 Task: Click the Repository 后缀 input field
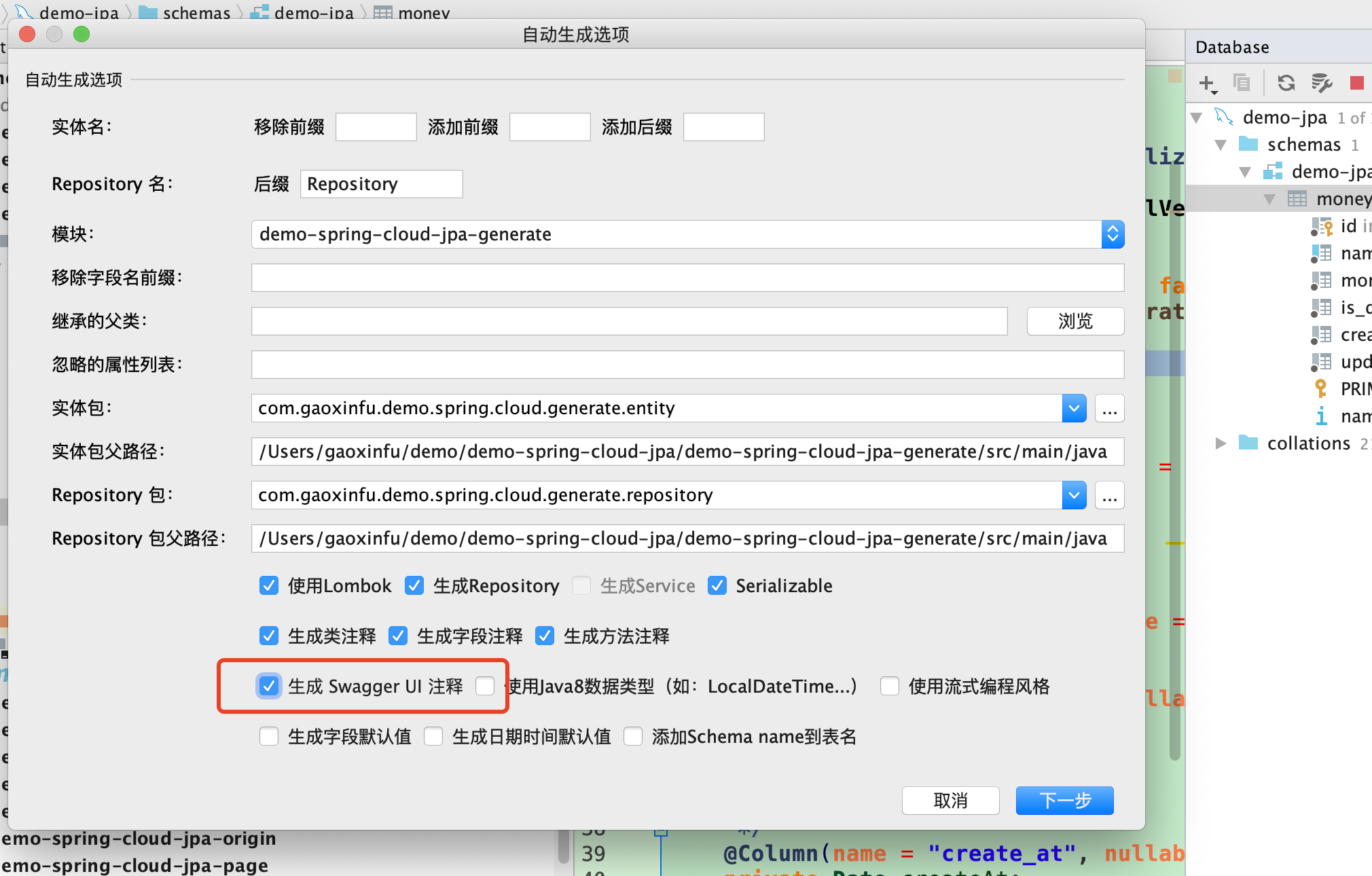coord(382,184)
